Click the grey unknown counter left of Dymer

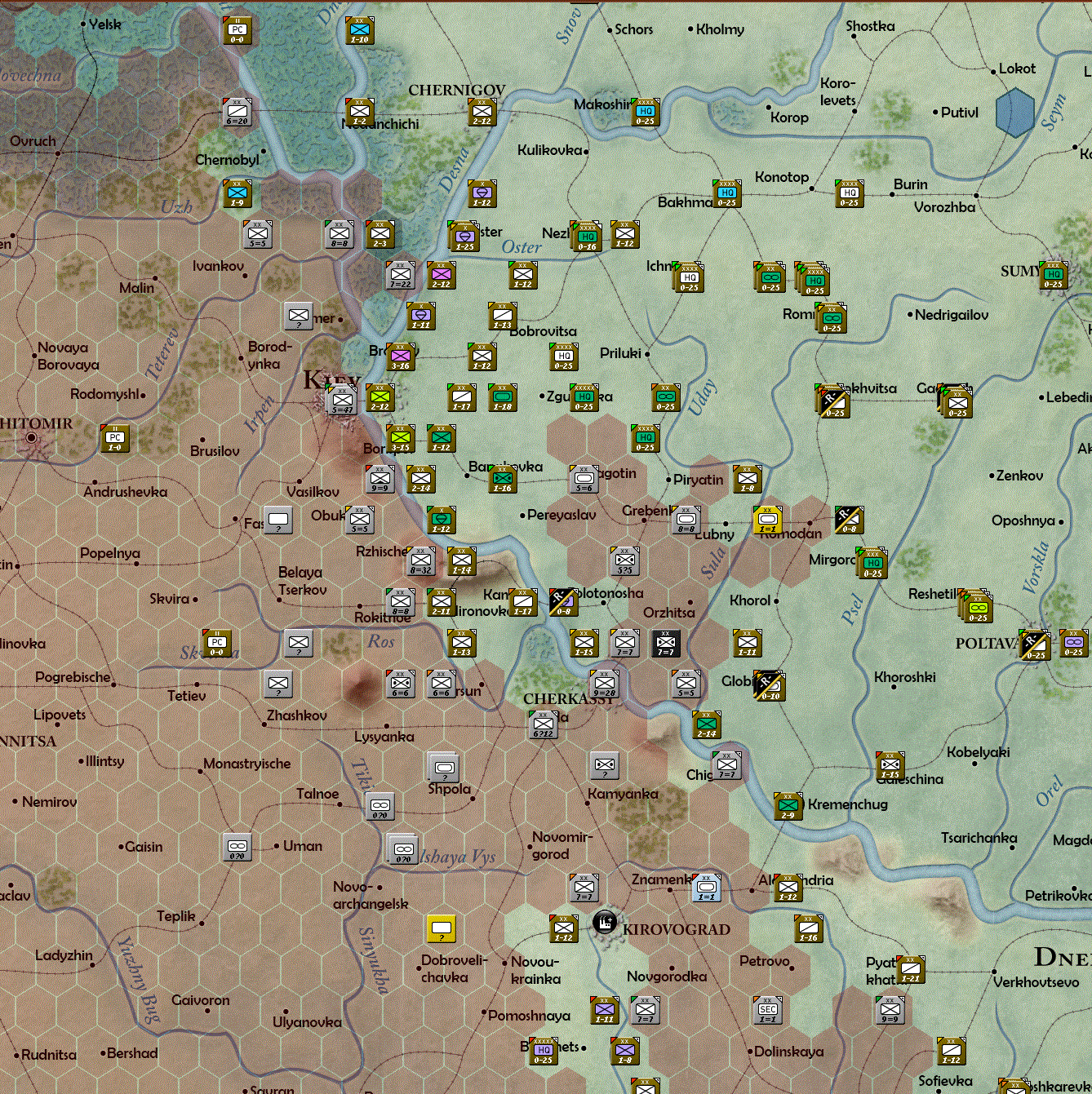point(299,316)
